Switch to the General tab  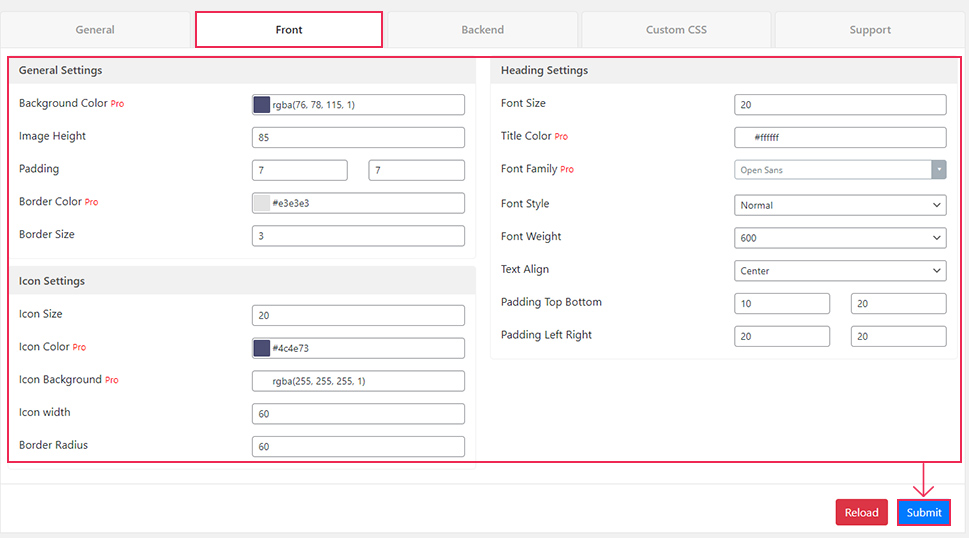95,30
